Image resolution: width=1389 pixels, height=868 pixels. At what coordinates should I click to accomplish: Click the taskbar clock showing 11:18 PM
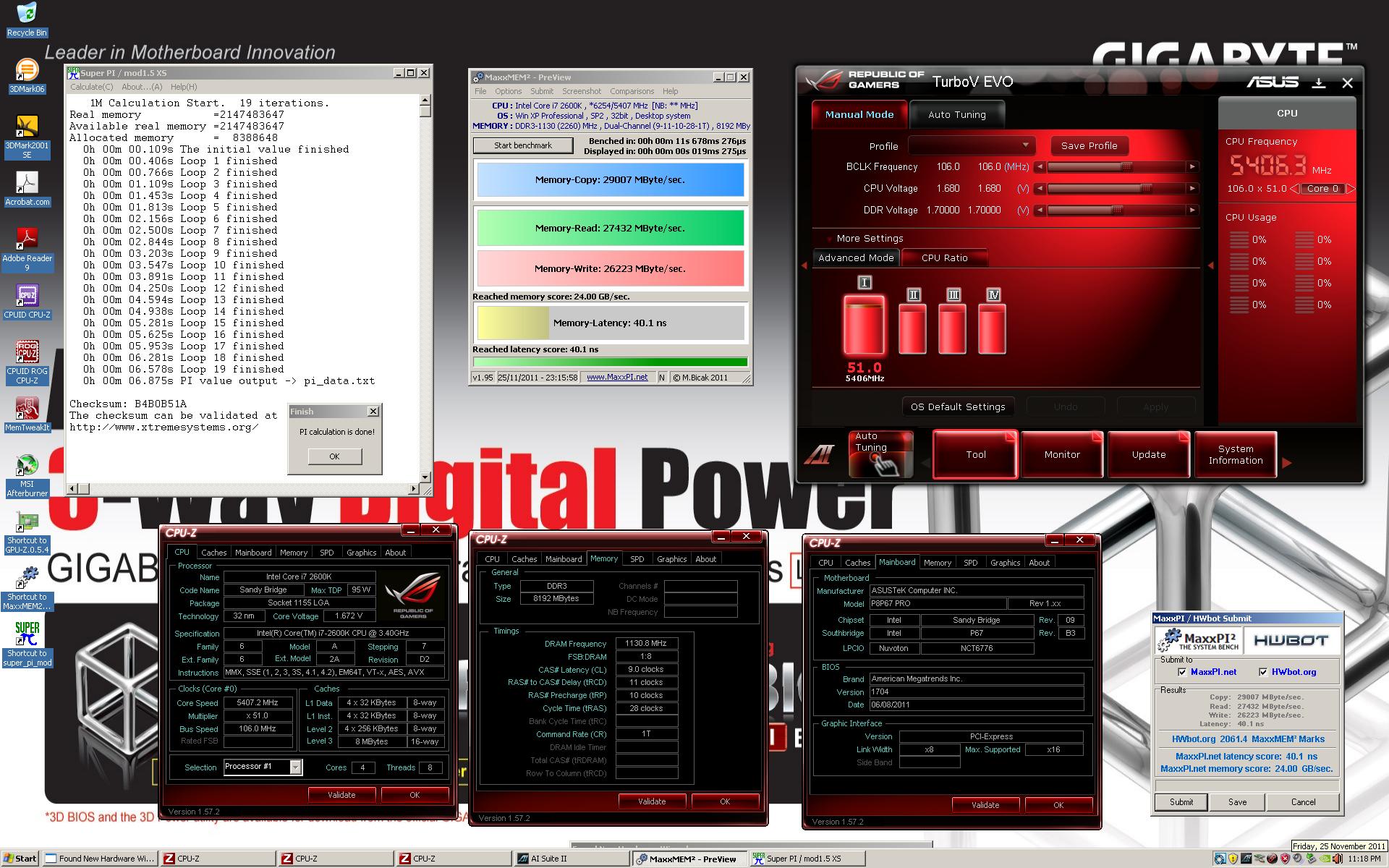coord(1364,859)
